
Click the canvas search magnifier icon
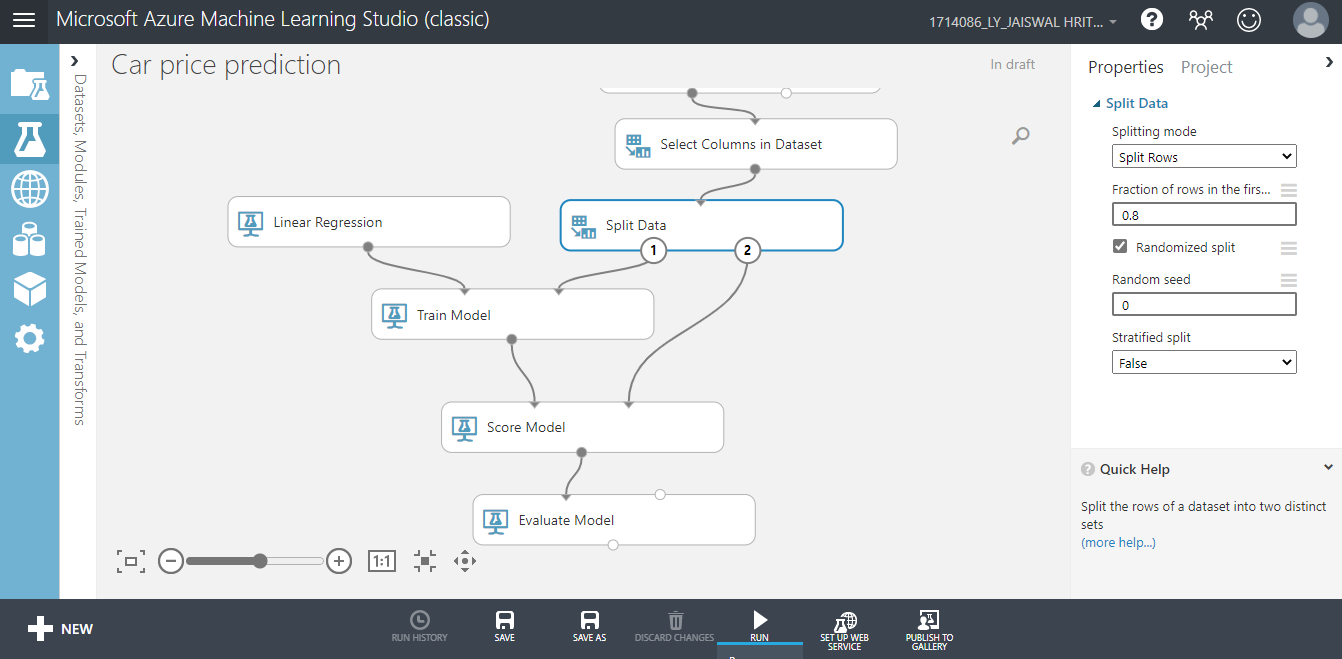pyautogui.click(x=1020, y=136)
